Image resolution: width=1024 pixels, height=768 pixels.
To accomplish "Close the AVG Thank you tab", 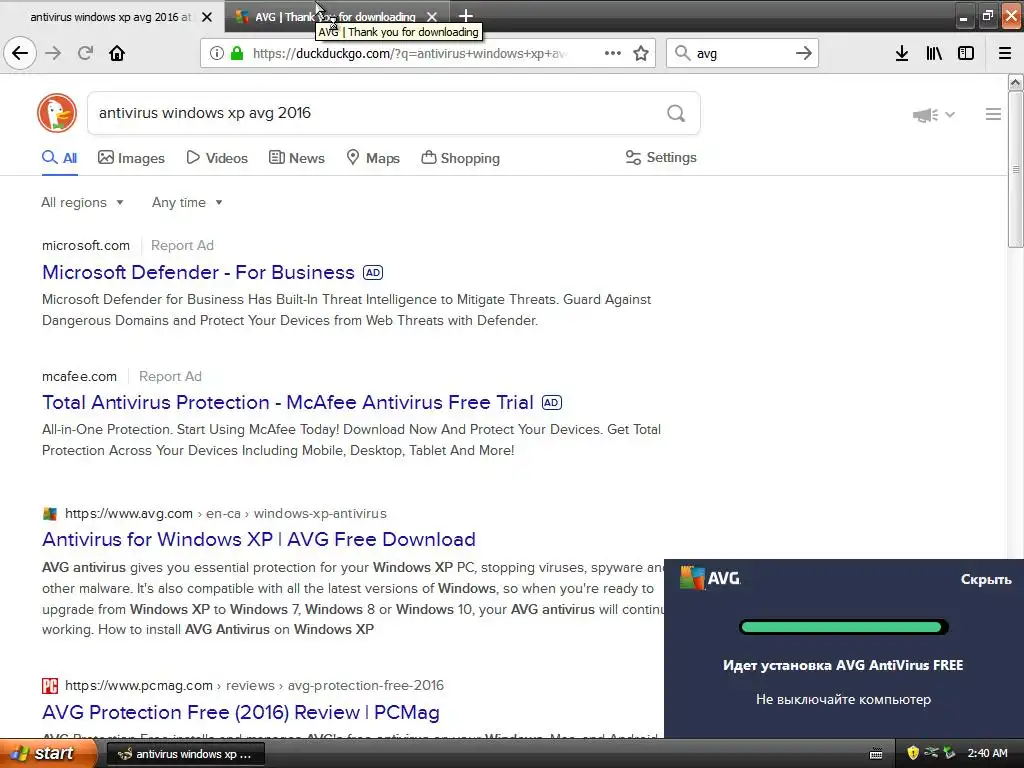I will tap(432, 17).
